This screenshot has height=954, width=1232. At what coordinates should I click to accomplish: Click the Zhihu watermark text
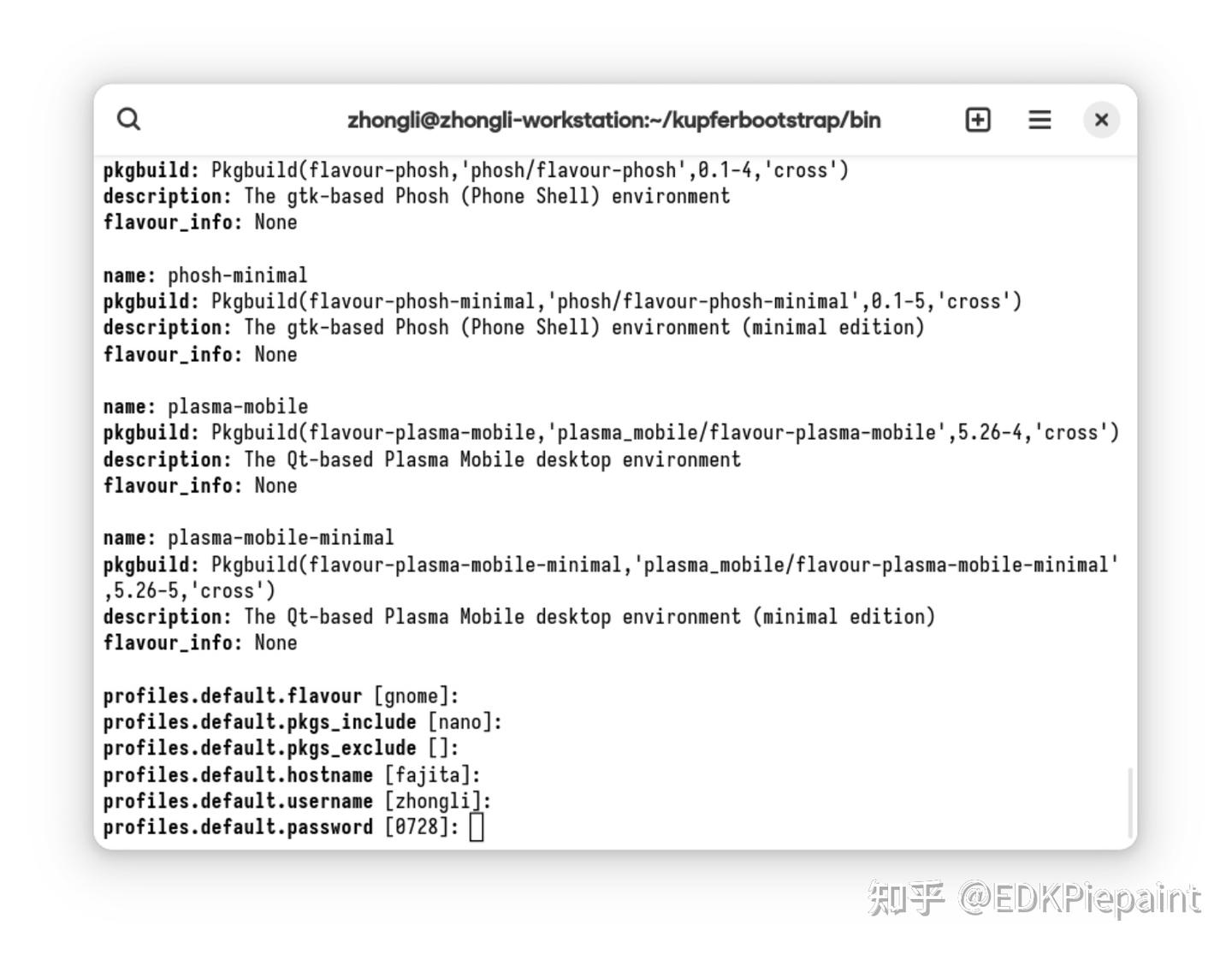pyautogui.click(x=1034, y=899)
